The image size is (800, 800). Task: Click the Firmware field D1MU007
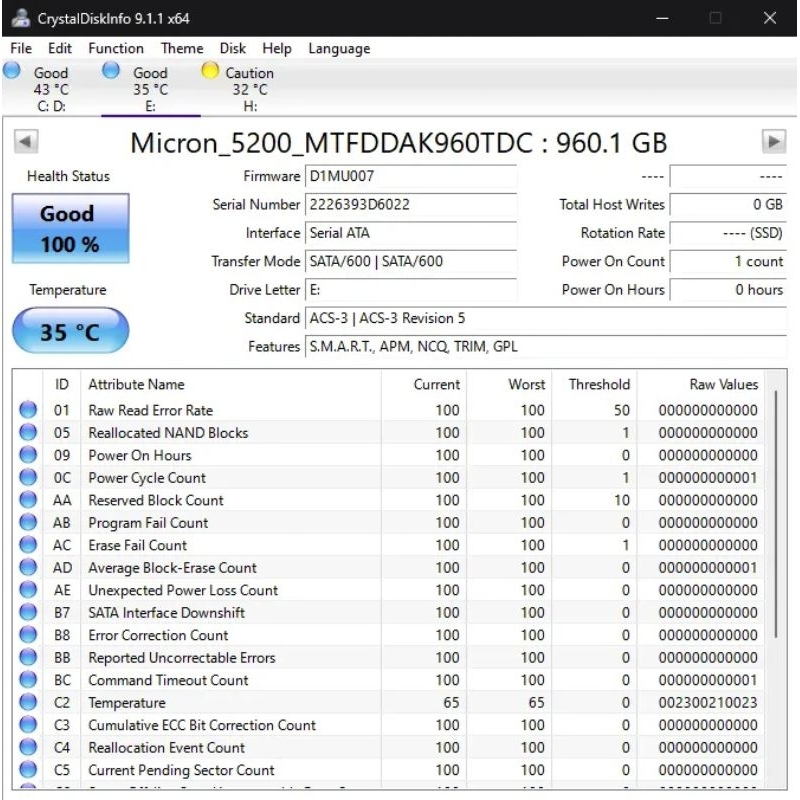411,177
